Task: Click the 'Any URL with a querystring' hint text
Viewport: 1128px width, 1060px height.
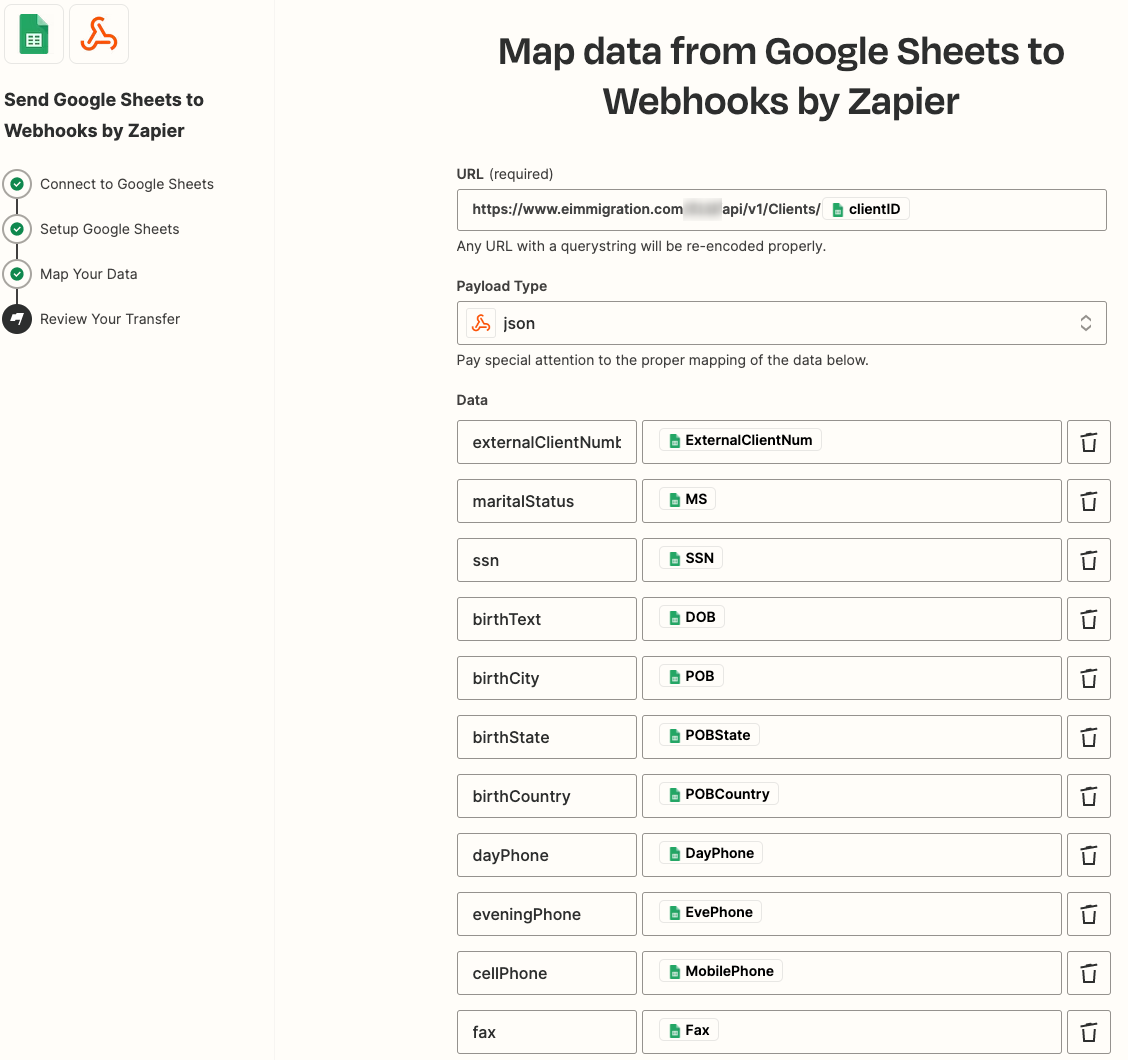Action: point(641,246)
